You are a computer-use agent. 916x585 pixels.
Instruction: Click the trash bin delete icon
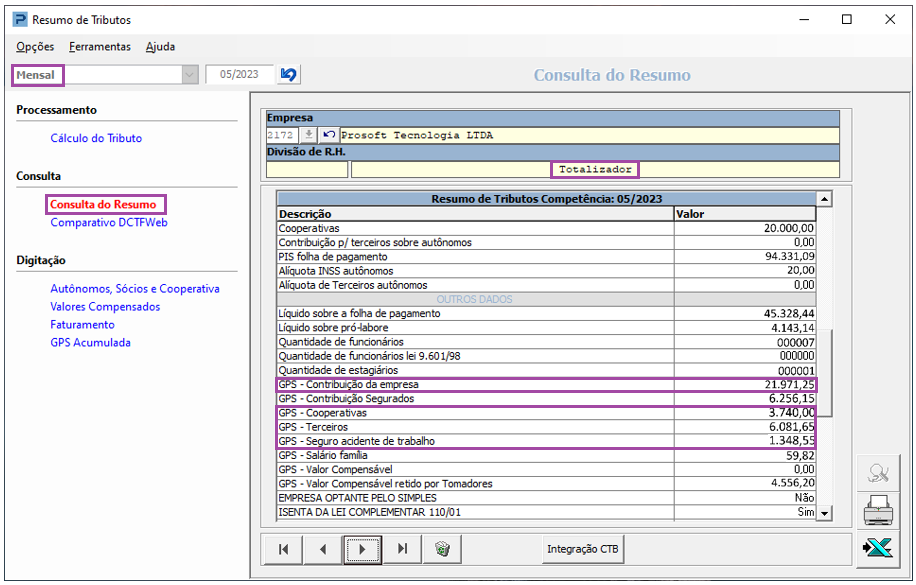coord(442,549)
